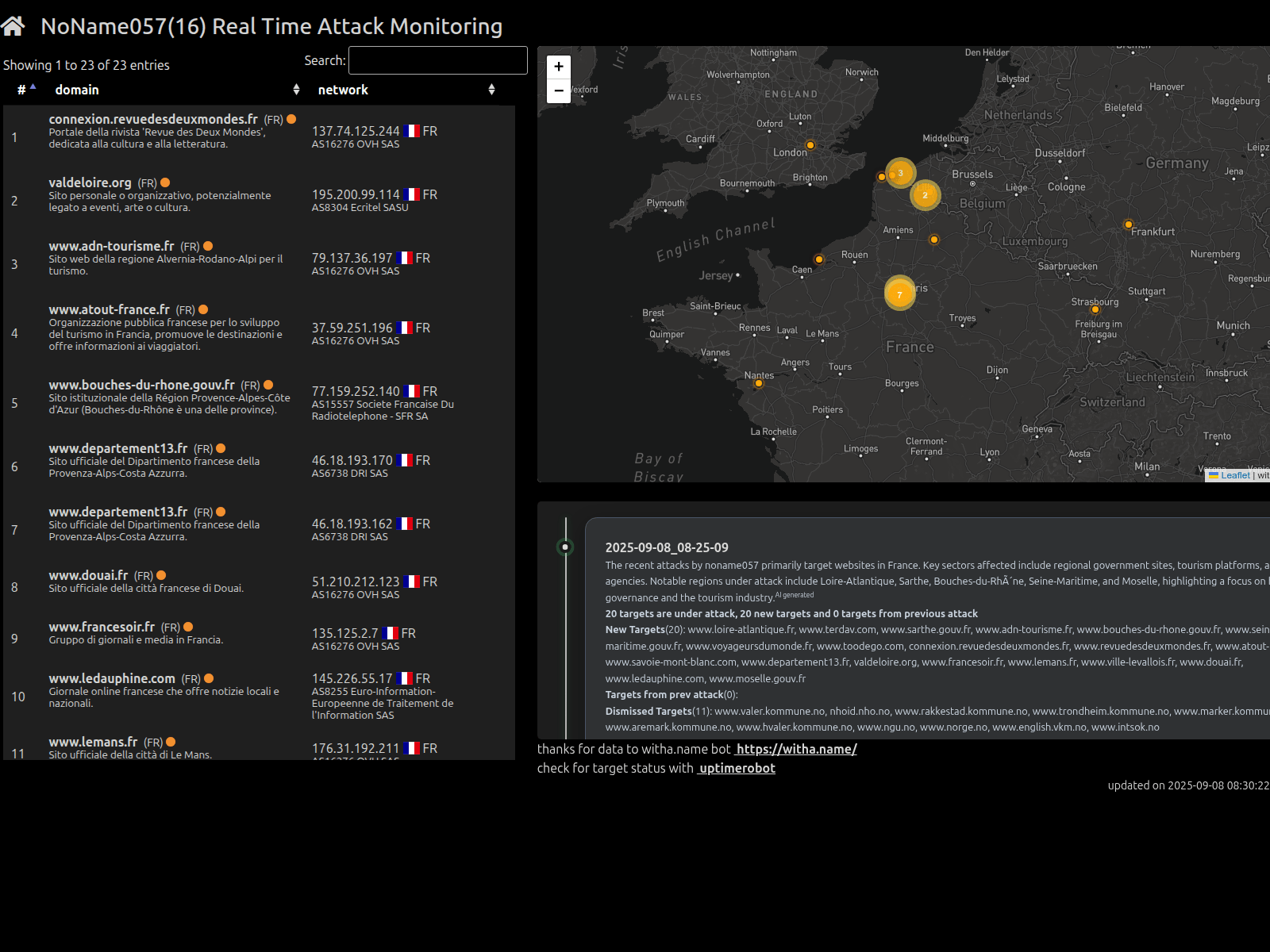Select the orange map marker east of Amiens
Screen dimensions: 1270x952
(934, 240)
